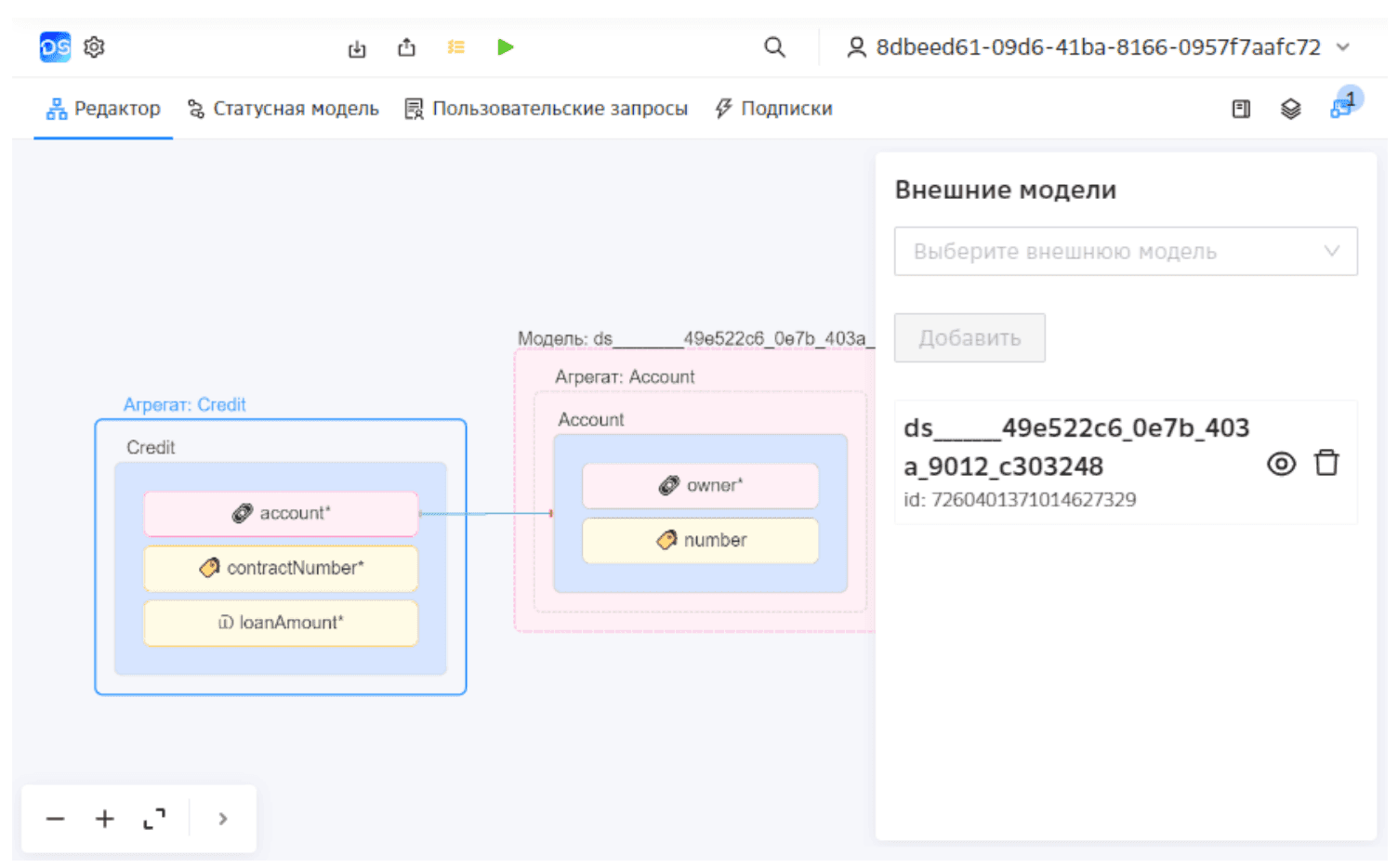1398x868 pixels.
Task: Click the model id 7260401371014627329
Action: tap(1020, 500)
